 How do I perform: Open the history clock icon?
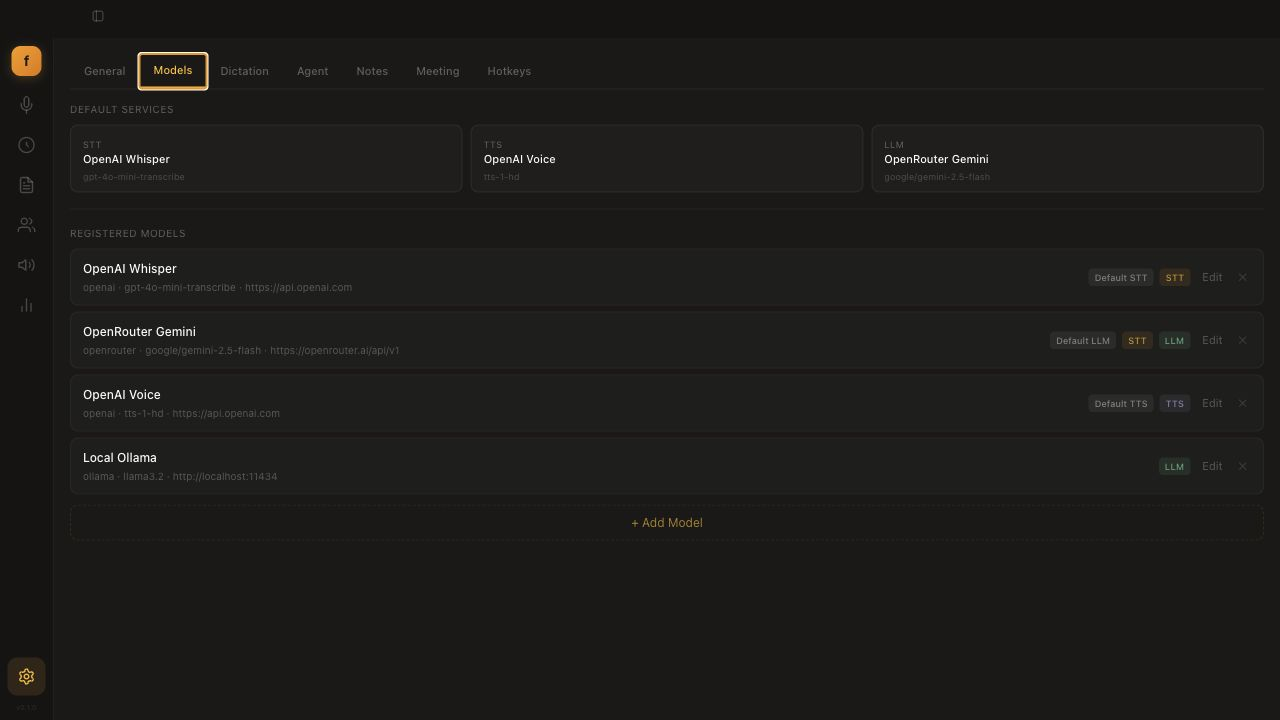click(x=26, y=145)
